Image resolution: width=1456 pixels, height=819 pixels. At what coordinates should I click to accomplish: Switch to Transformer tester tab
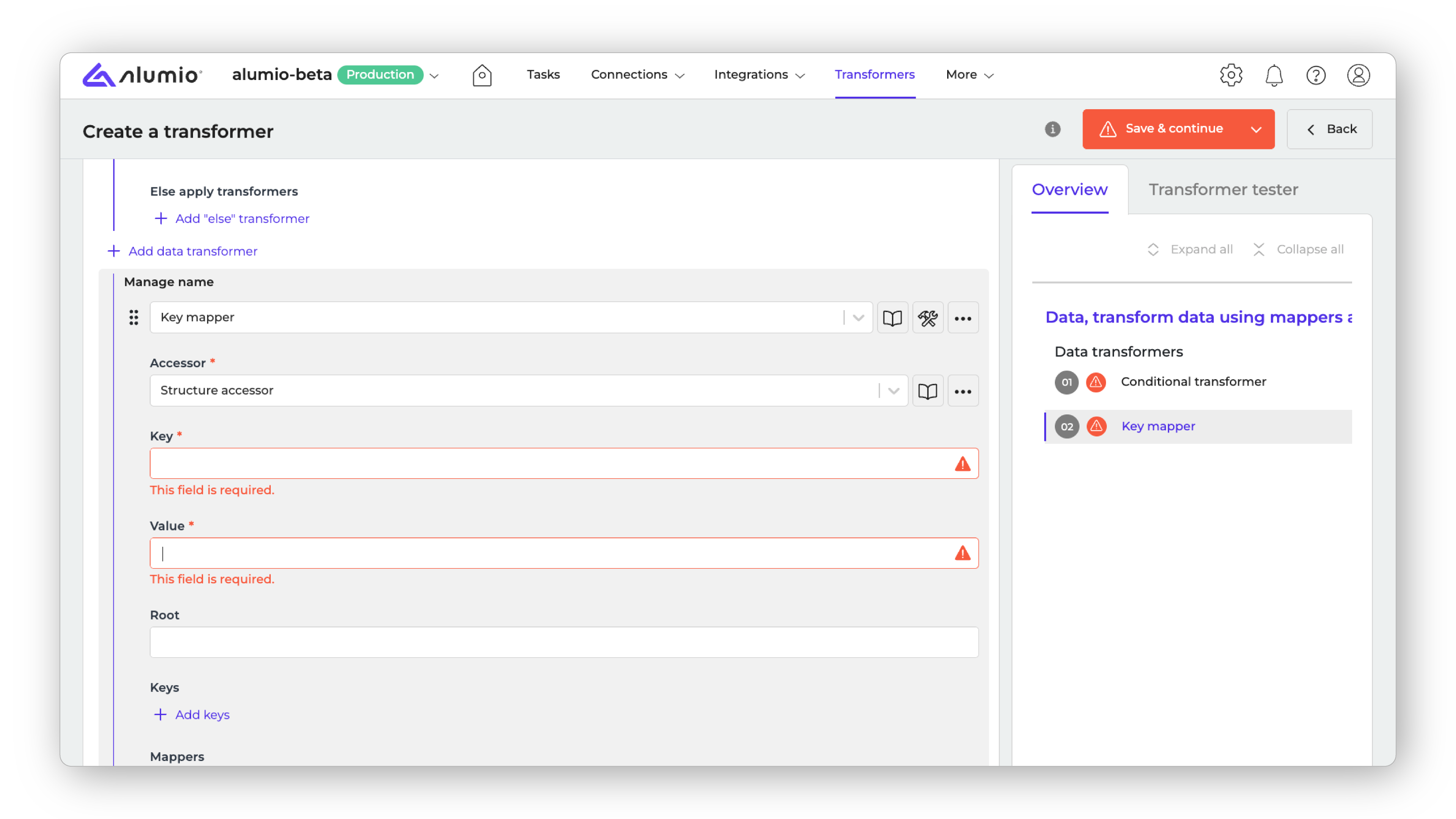1223,190
